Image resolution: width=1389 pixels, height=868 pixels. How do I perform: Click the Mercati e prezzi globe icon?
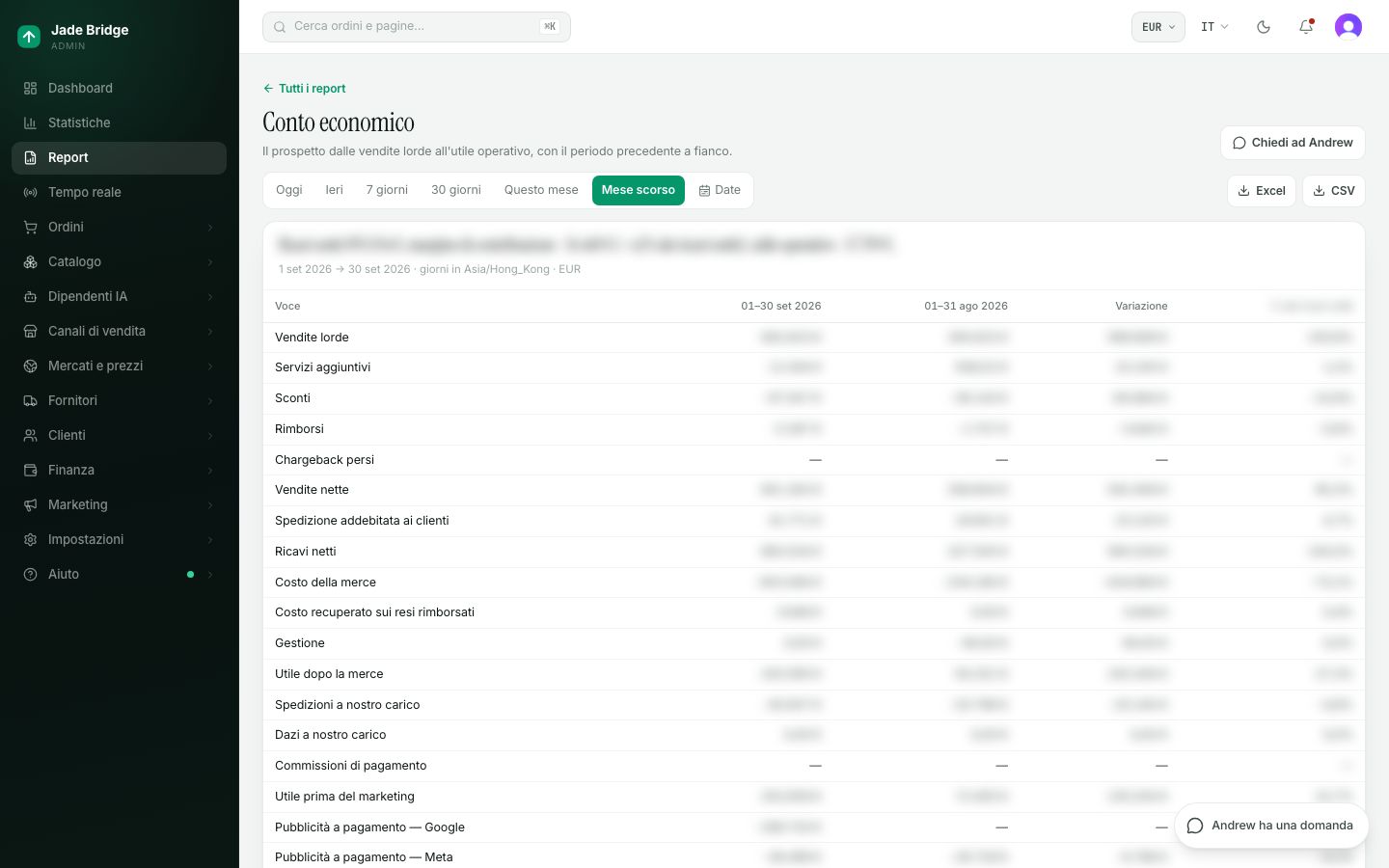pyautogui.click(x=30, y=366)
